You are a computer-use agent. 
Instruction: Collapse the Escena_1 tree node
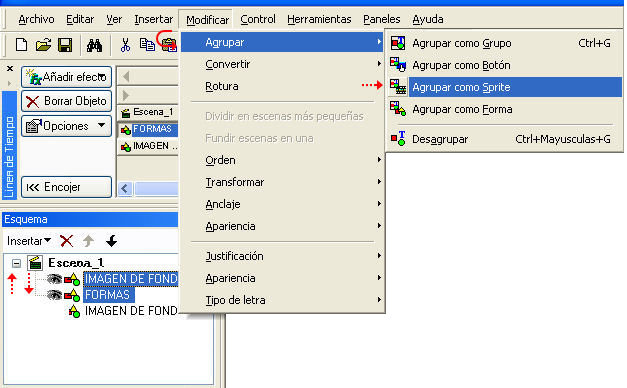click(x=16, y=263)
